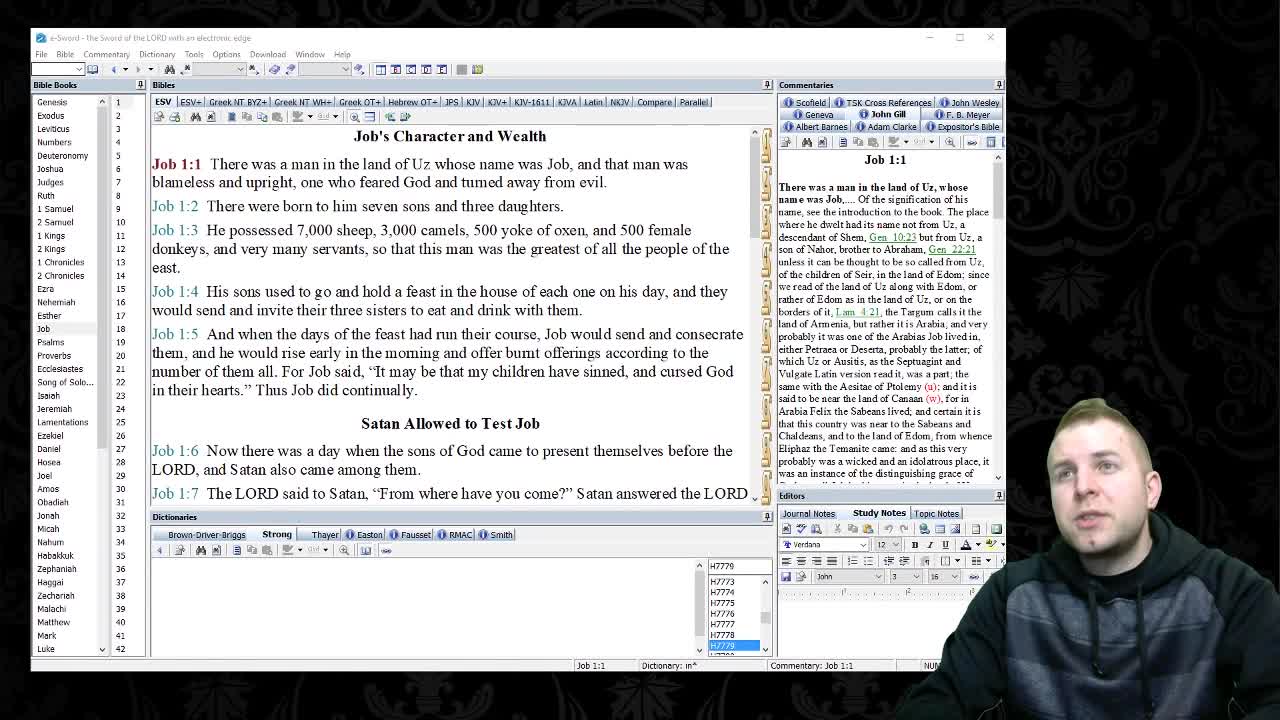The width and height of the screenshot is (1280, 720).
Task: Click the Job 1:3 verse reference
Action: click(x=175, y=230)
